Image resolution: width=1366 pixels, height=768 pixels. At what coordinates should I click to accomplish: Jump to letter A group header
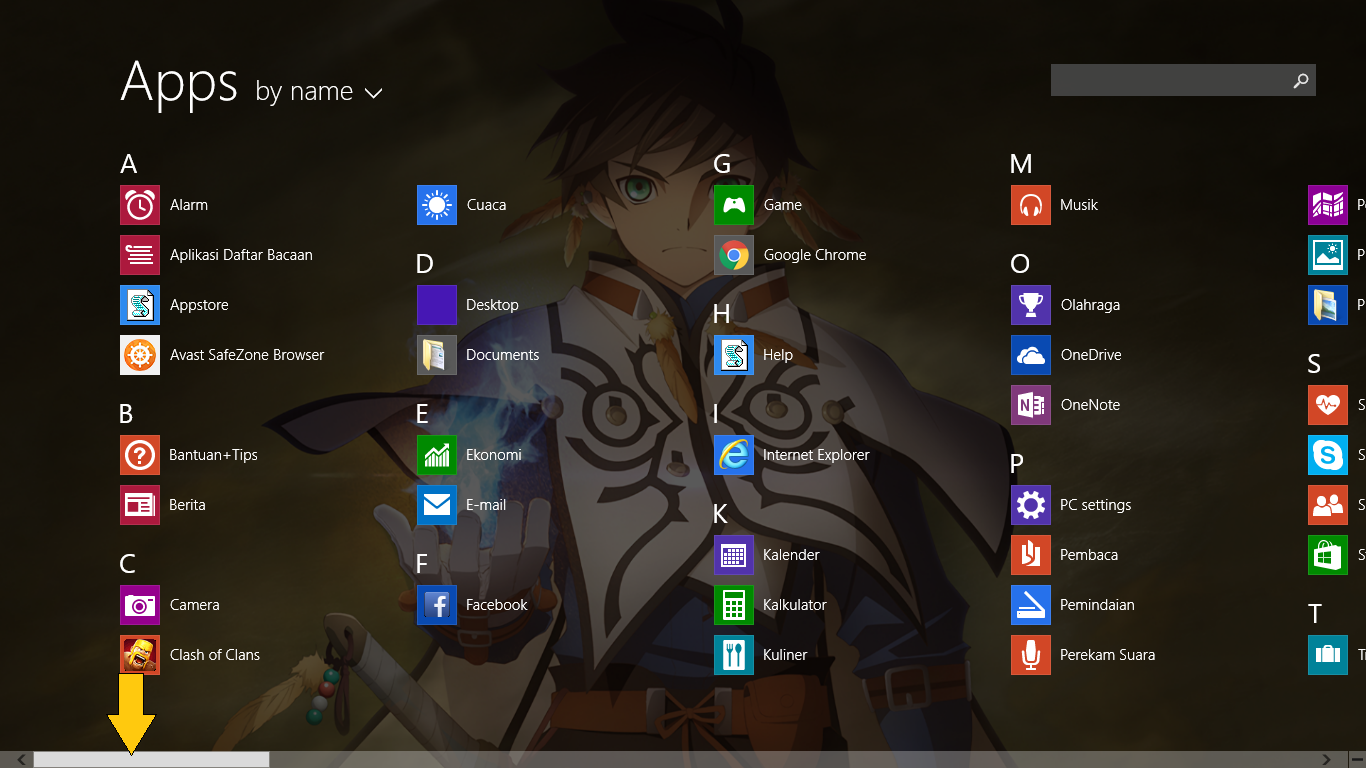coord(128,164)
